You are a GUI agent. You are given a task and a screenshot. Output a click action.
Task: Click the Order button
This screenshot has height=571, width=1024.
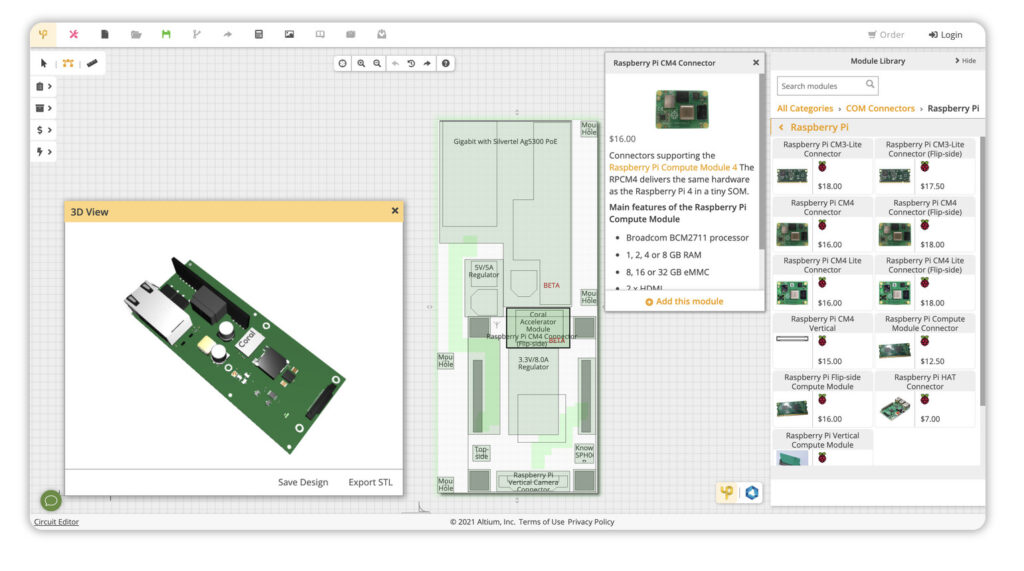886,35
